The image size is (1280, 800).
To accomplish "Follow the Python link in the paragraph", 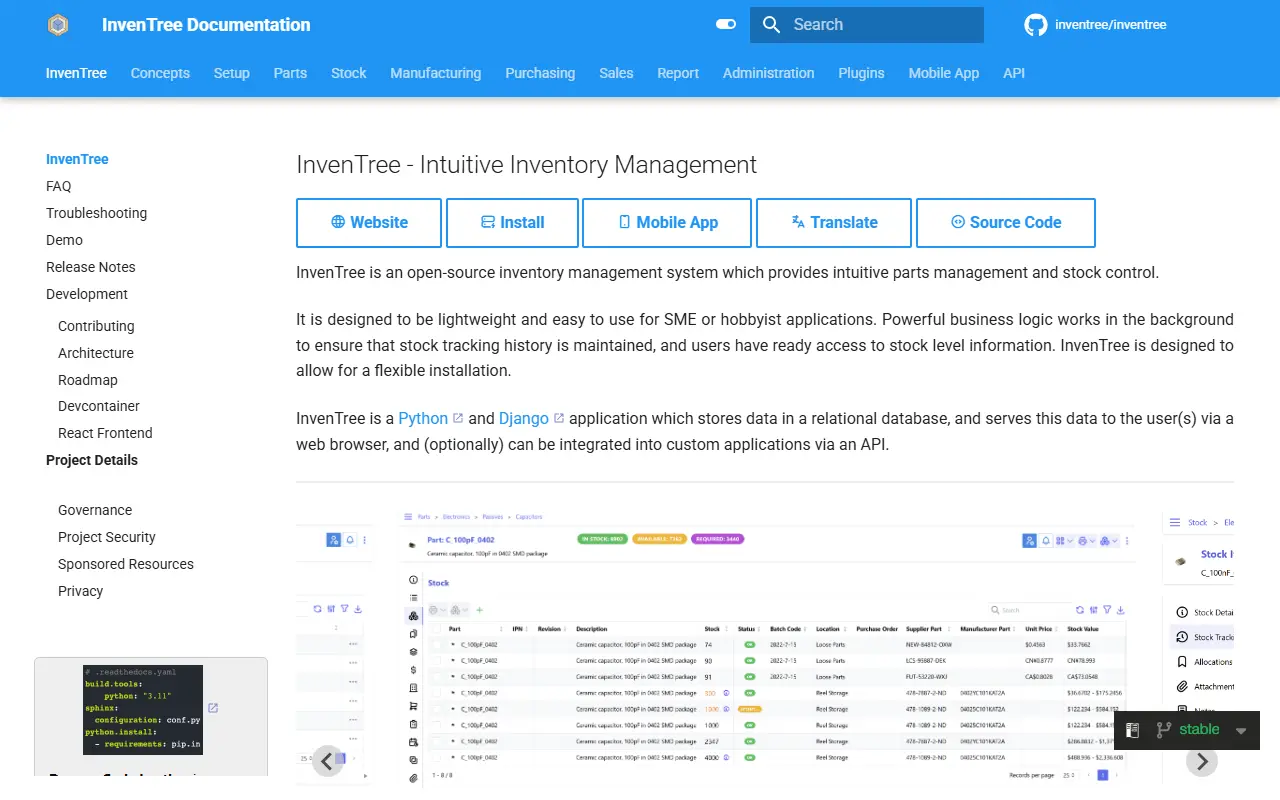I will point(431,418).
